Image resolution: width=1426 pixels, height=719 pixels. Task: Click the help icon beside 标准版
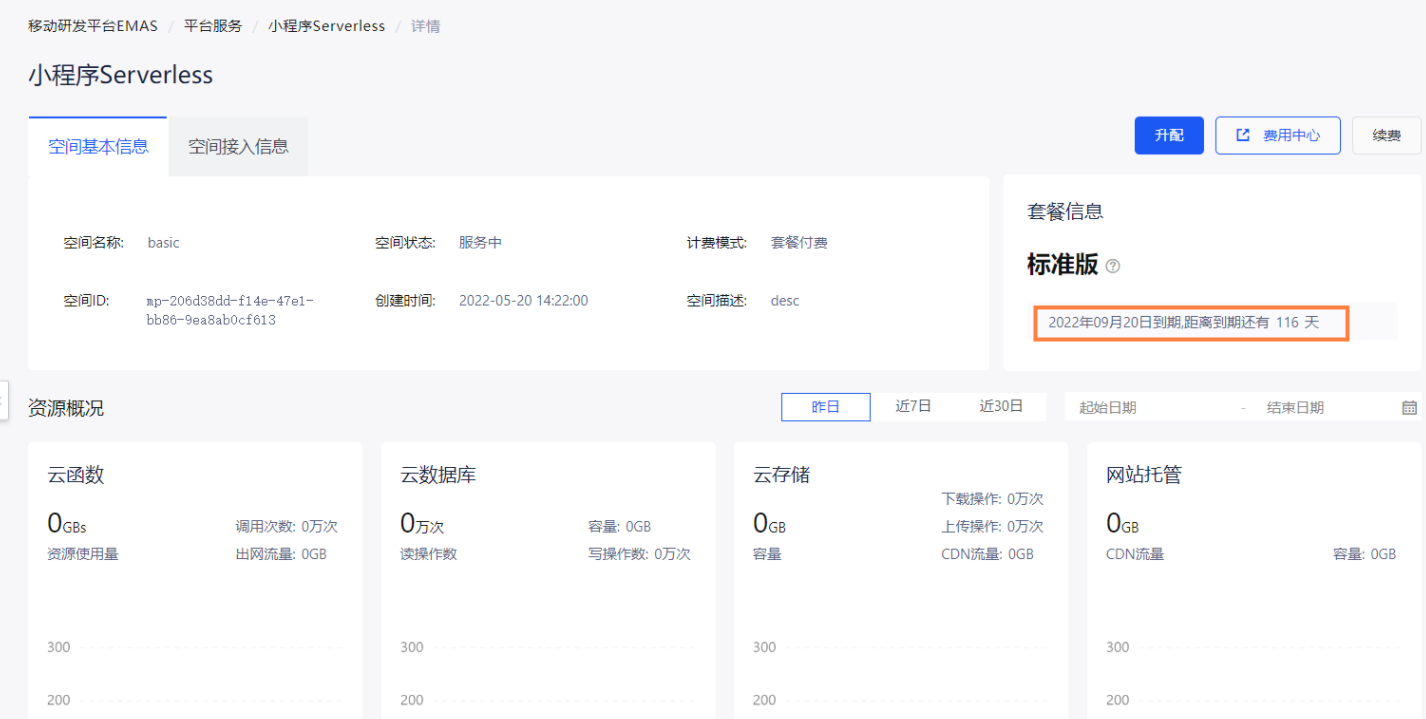1113,266
